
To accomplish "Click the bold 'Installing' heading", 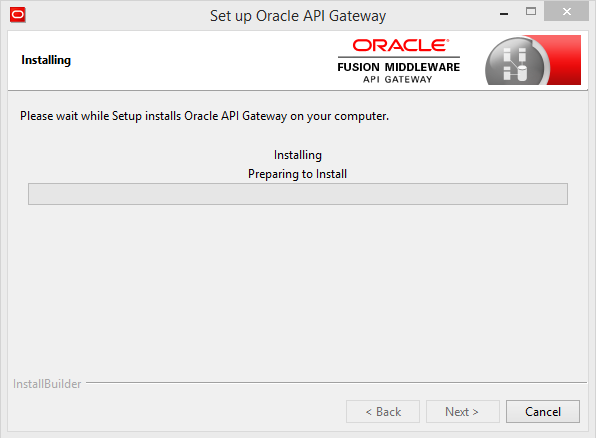I will coord(46,60).
